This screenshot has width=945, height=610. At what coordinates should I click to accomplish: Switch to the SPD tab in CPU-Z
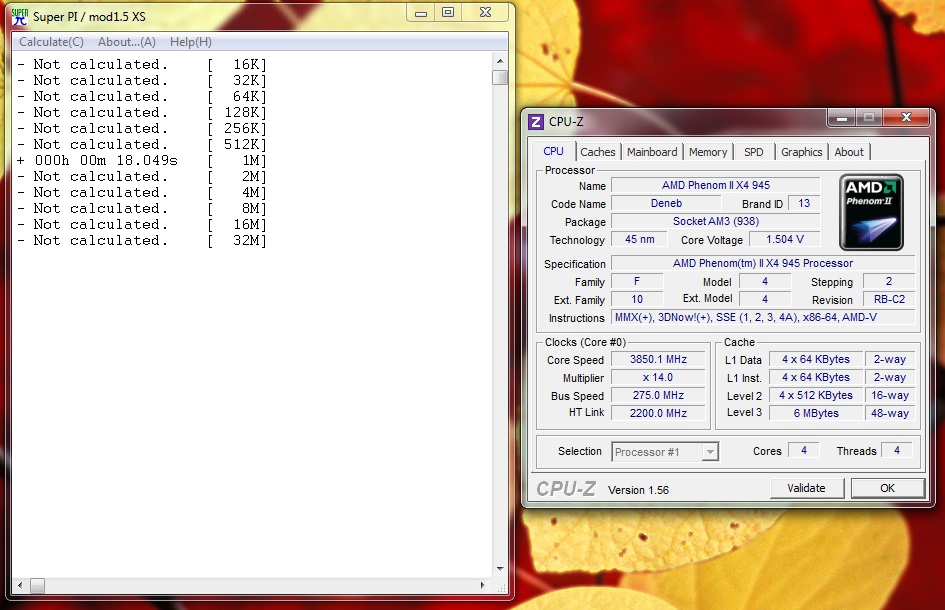coord(753,152)
